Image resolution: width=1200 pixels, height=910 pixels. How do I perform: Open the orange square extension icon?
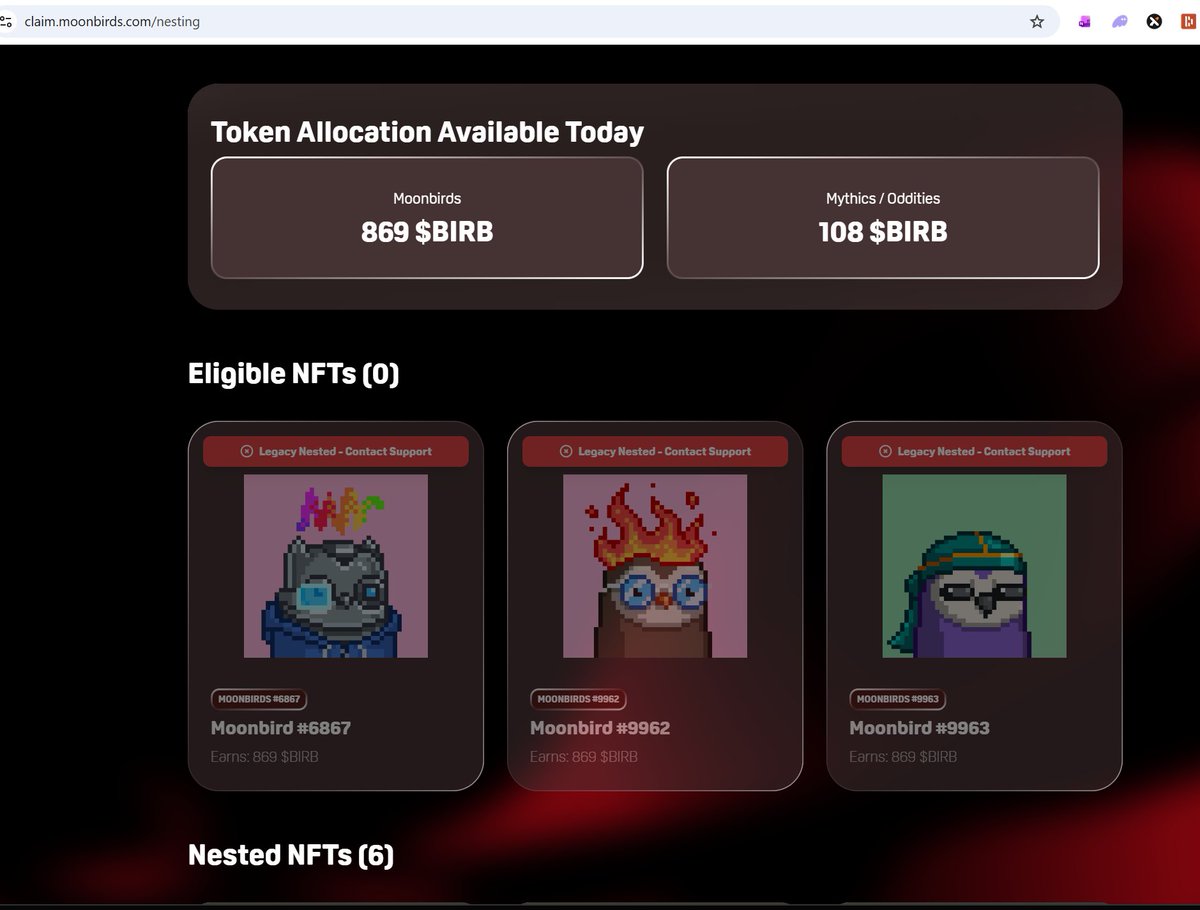tap(1189, 21)
